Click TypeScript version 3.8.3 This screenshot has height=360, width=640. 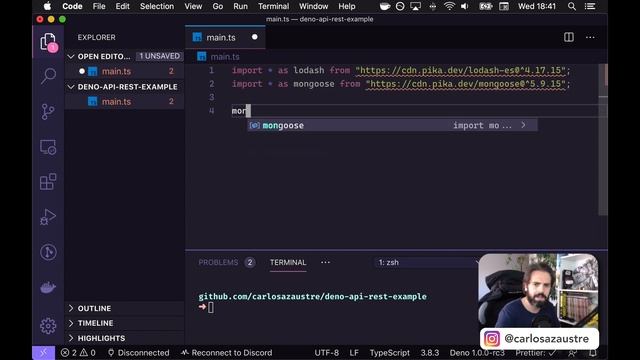pos(430,353)
